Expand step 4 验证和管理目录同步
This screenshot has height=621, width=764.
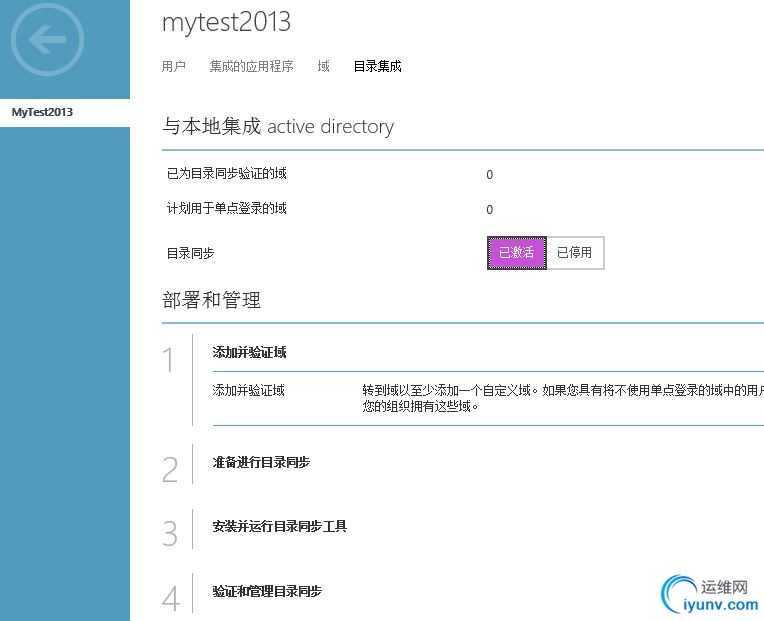(x=267, y=591)
